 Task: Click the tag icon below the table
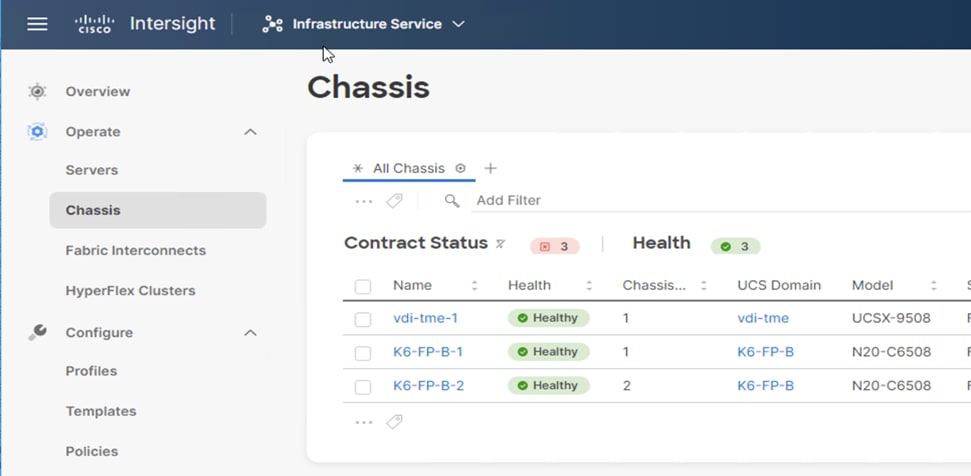pos(394,422)
